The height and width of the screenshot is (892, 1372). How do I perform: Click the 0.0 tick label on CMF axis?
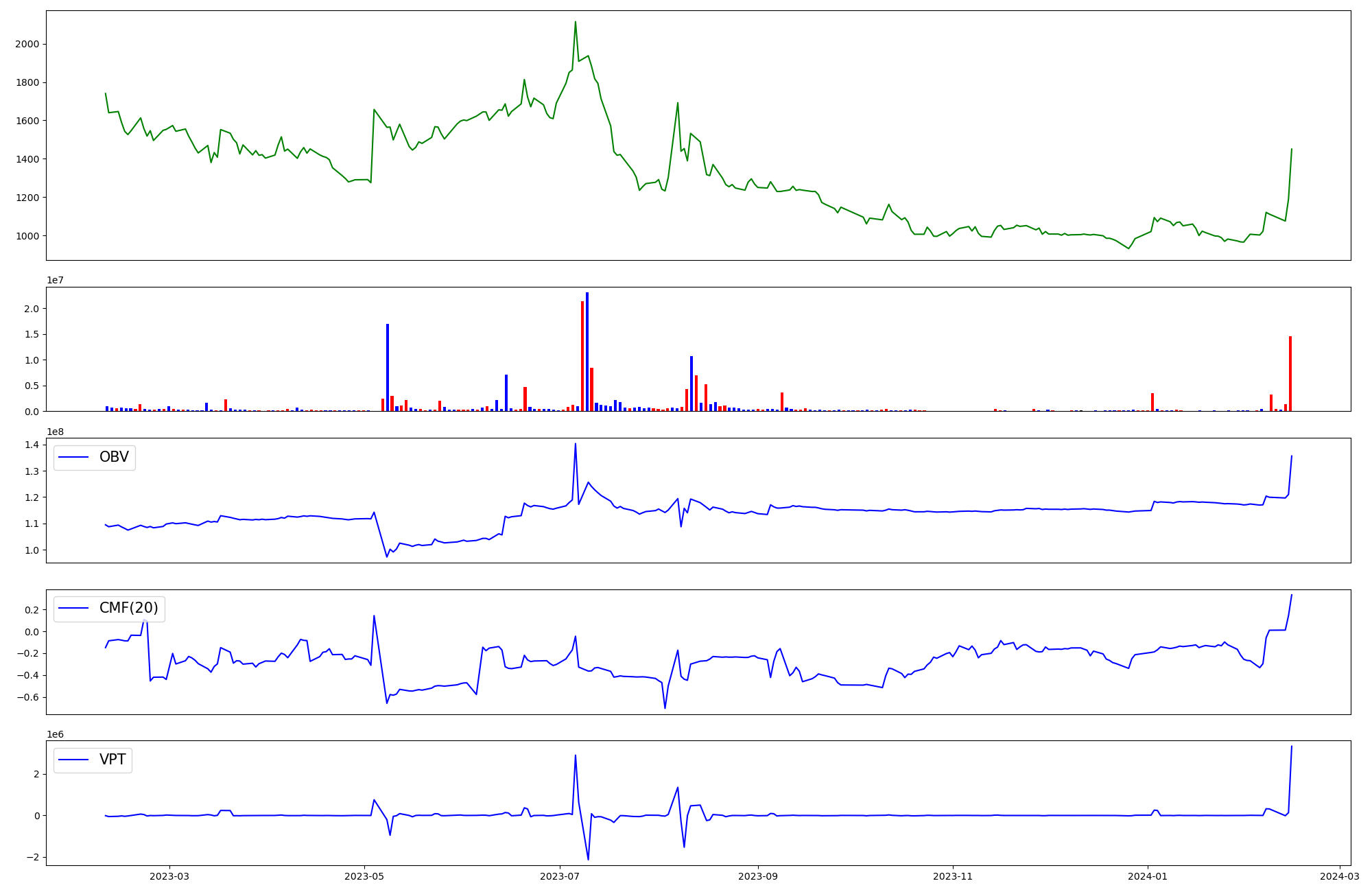30,631
